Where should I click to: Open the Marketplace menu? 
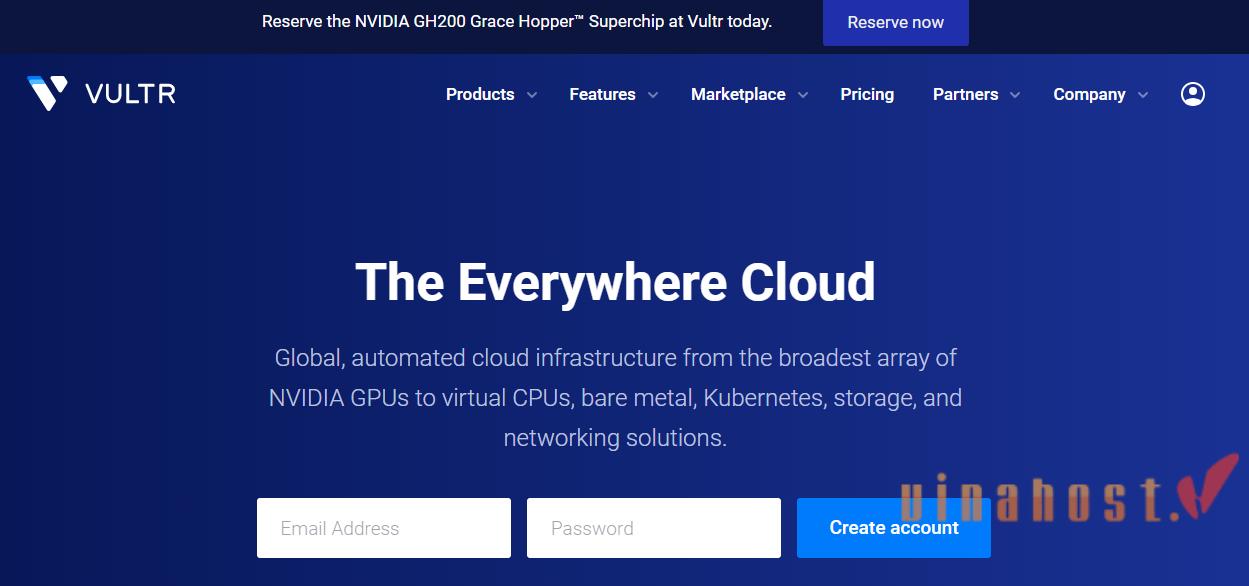click(x=738, y=94)
